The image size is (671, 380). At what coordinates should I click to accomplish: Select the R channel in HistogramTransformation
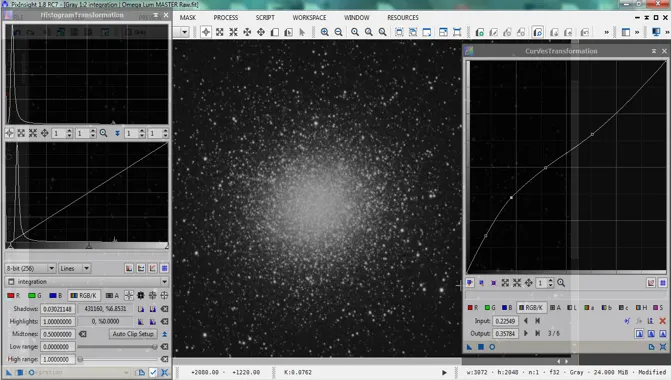coord(13,295)
